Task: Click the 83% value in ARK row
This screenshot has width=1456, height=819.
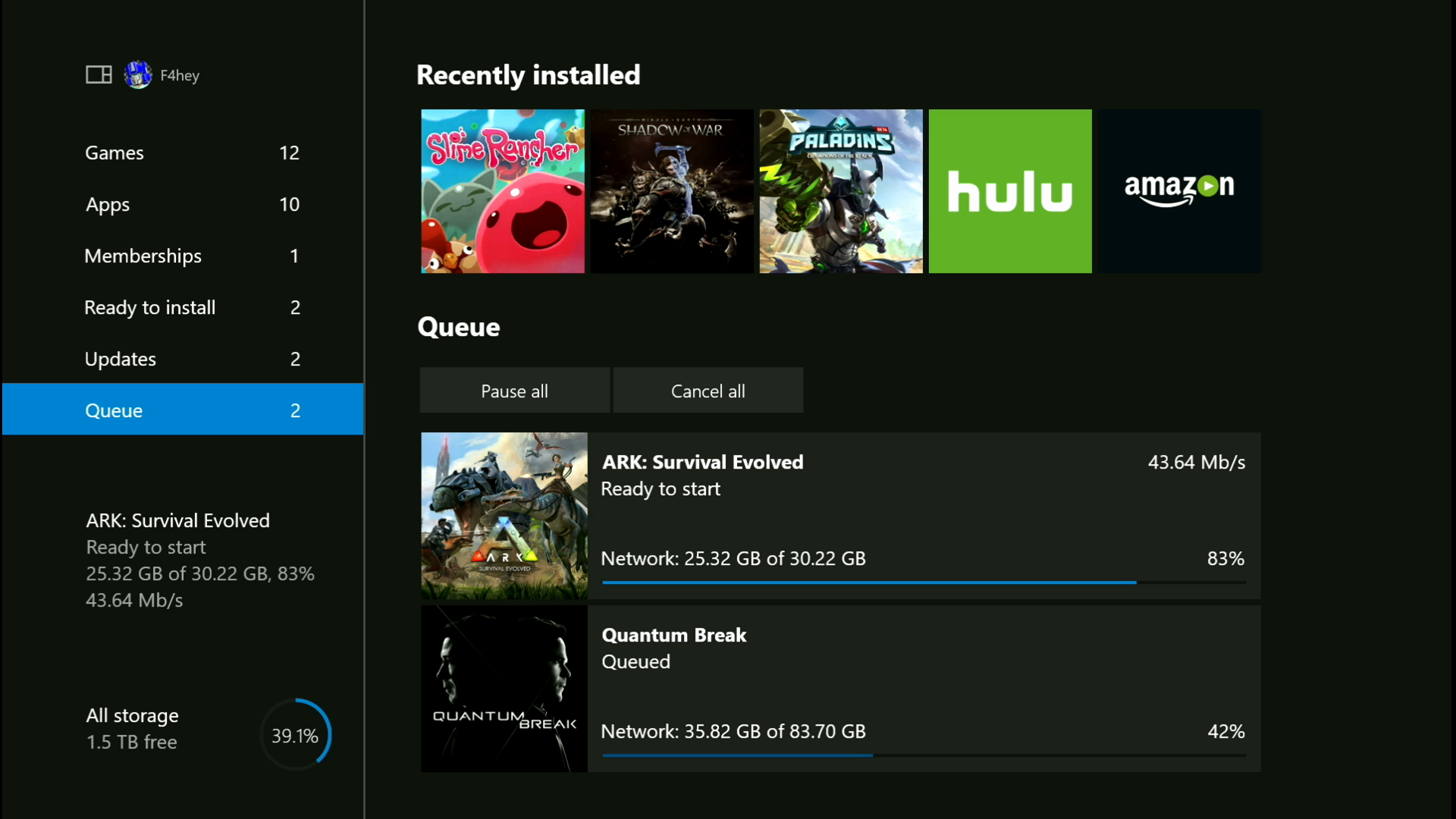Action: [x=1225, y=558]
